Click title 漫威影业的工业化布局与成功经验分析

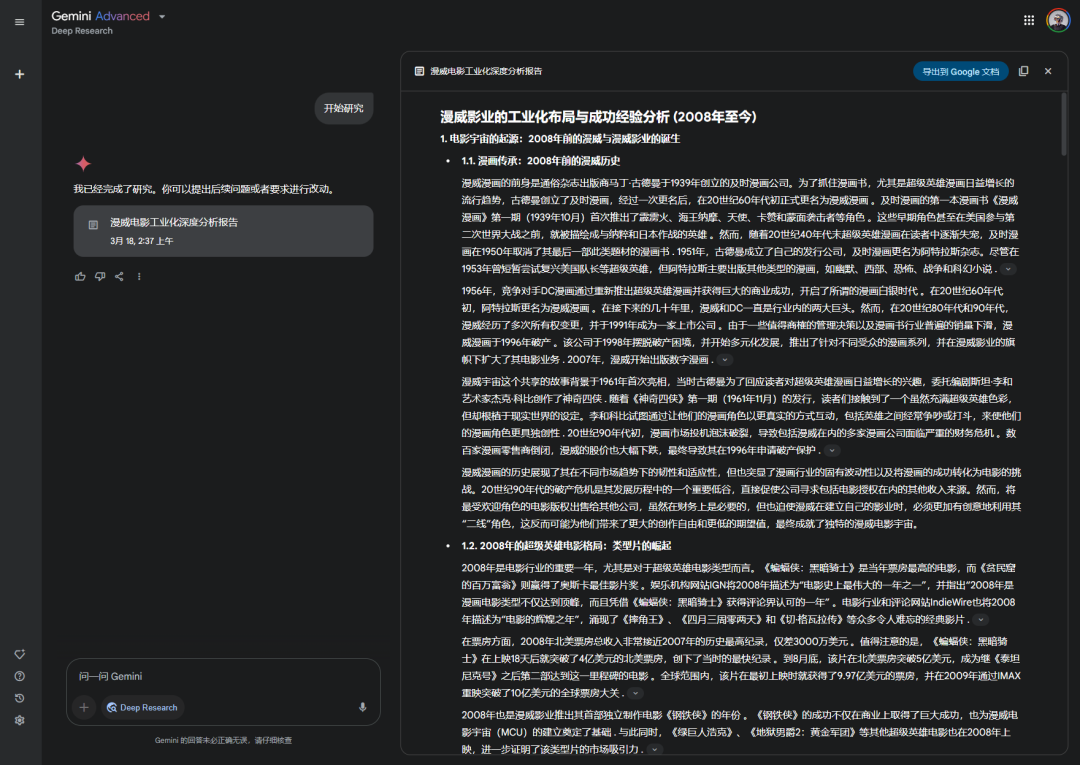[599, 117]
